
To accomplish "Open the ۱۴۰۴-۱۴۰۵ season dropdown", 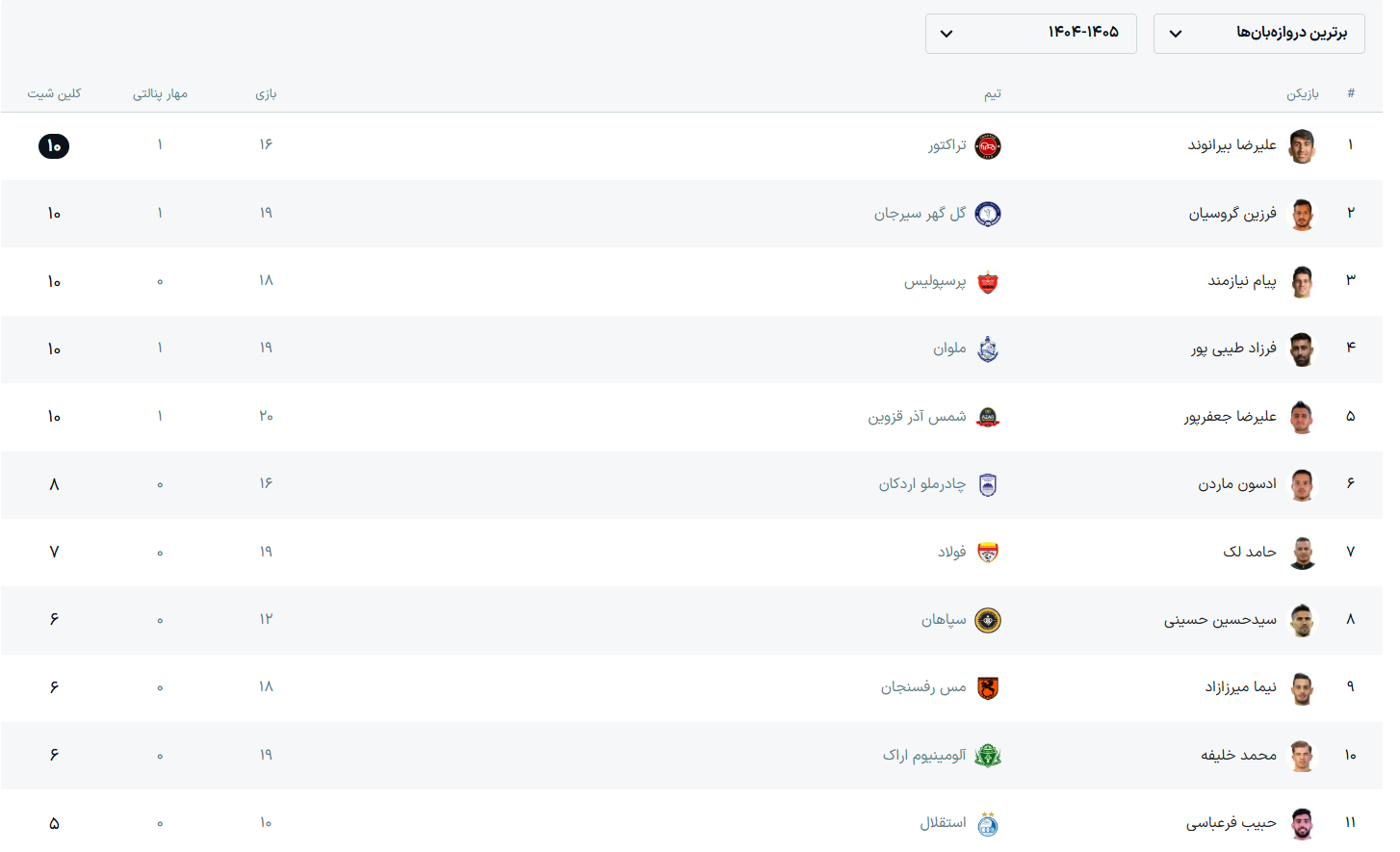I will pos(1030,34).
